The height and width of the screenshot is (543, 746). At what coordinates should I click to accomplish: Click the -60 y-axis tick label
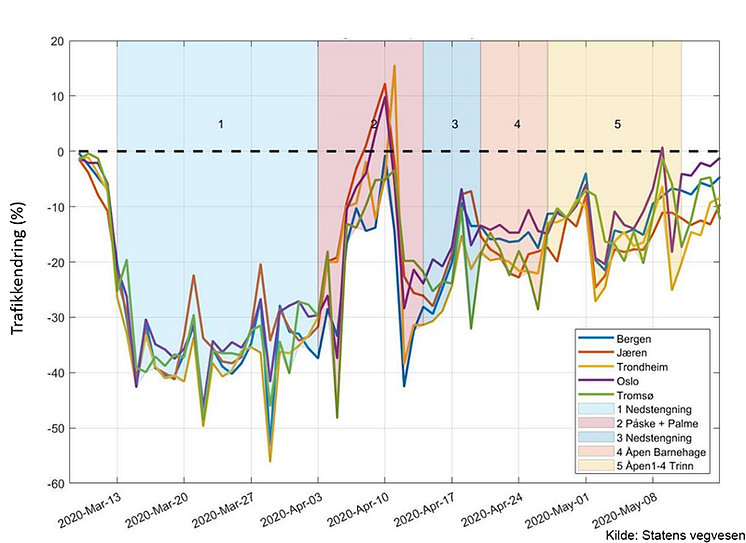tap(55, 484)
